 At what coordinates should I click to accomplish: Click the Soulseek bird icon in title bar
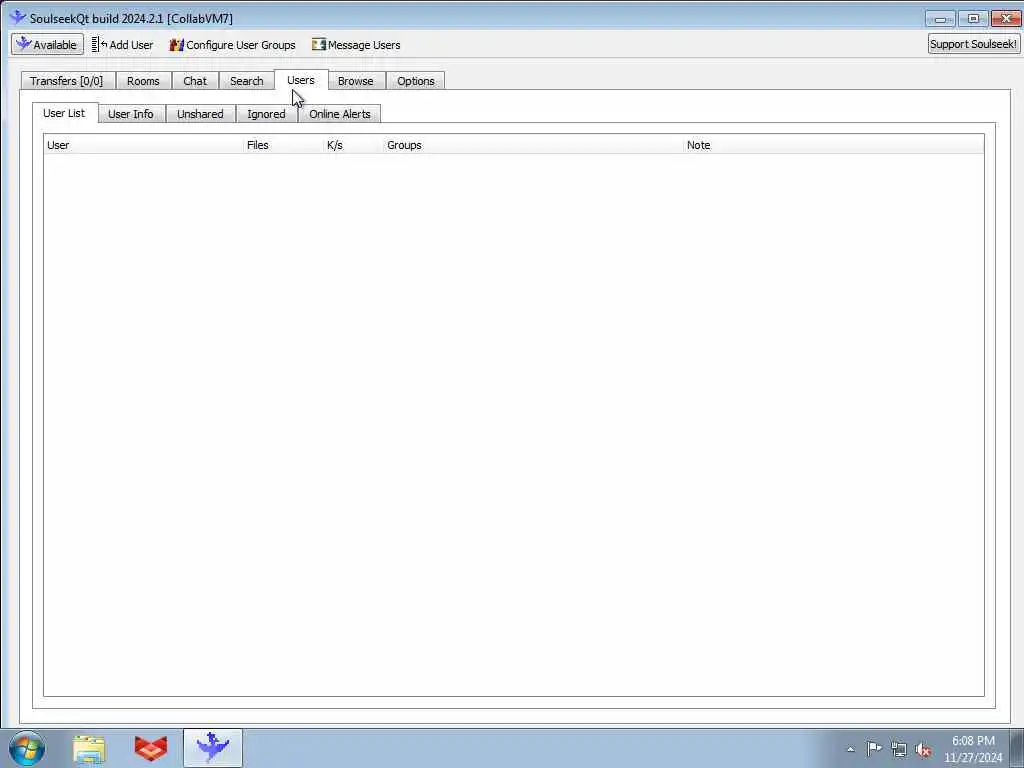(18, 18)
